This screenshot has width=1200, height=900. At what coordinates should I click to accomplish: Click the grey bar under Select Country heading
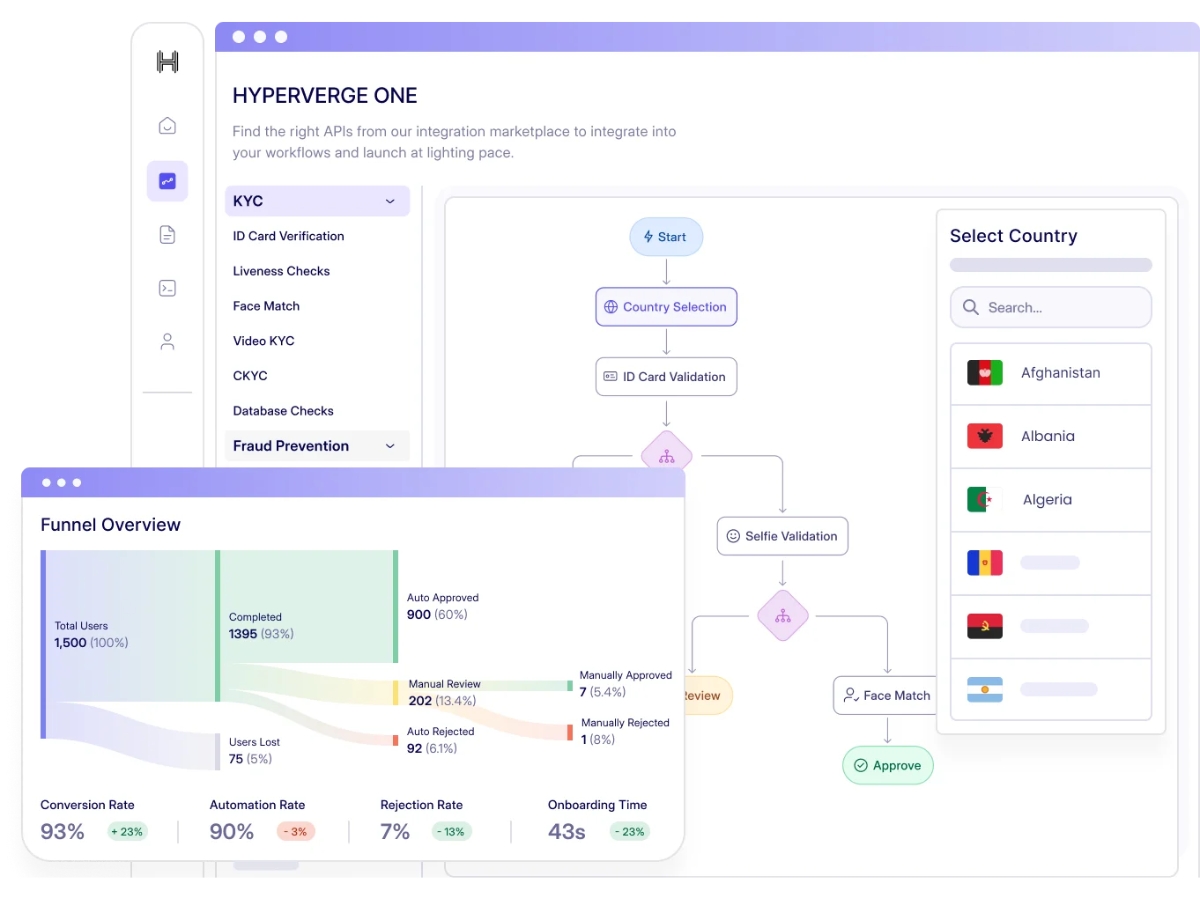point(1051,265)
